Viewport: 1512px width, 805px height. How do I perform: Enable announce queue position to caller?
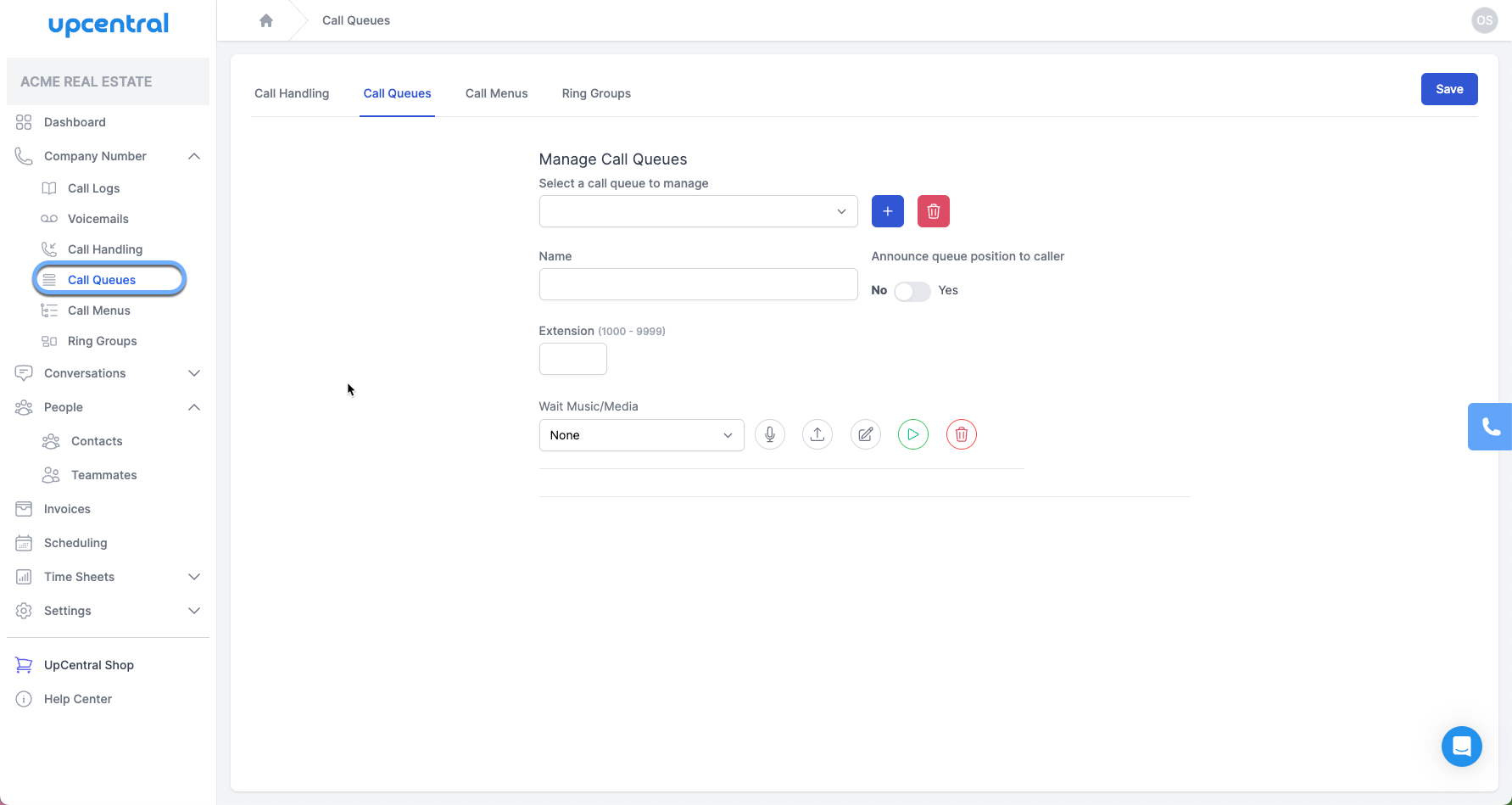(912, 291)
